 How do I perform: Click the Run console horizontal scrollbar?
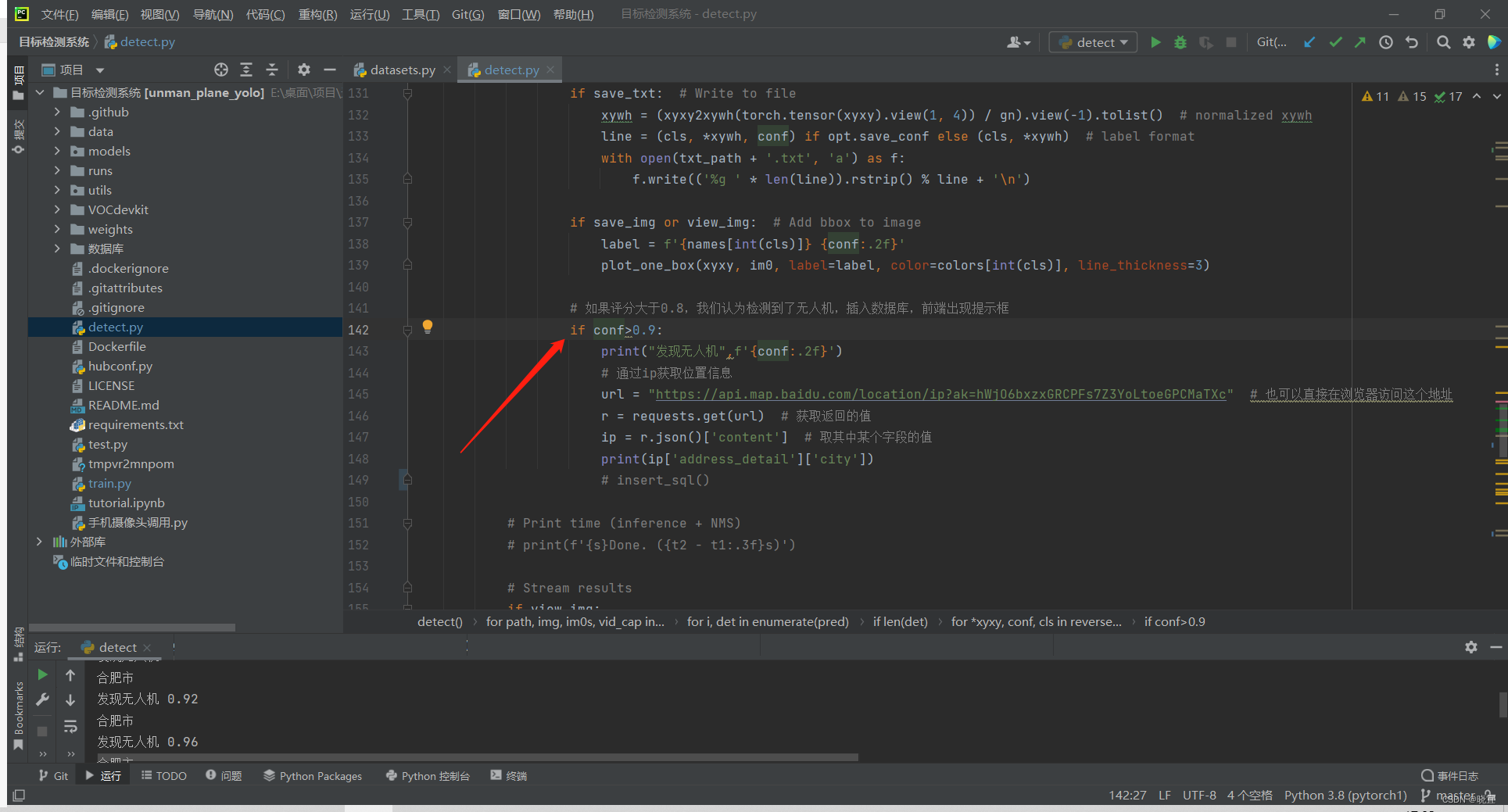point(477,757)
